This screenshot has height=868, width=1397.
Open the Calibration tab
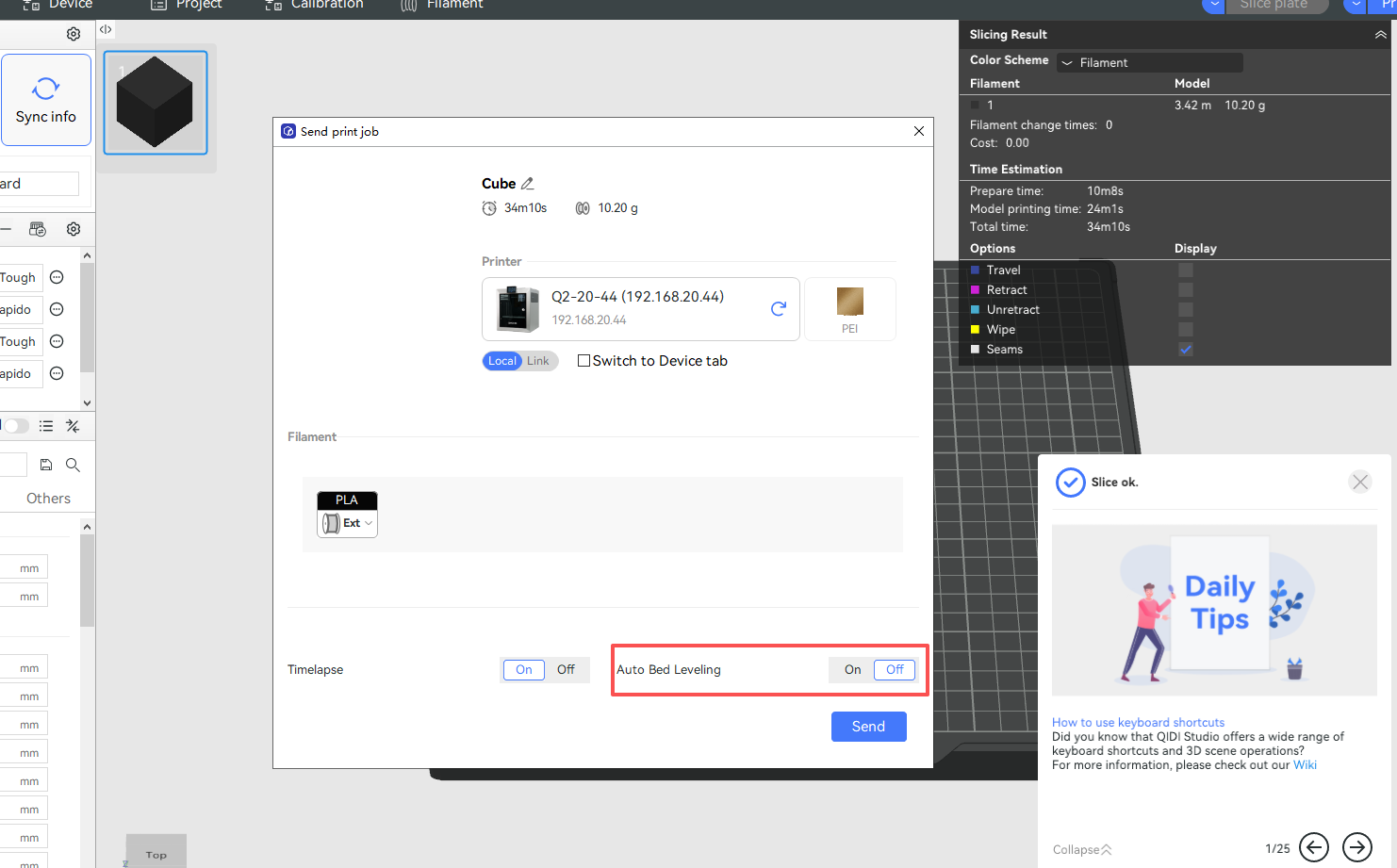tap(315, 5)
